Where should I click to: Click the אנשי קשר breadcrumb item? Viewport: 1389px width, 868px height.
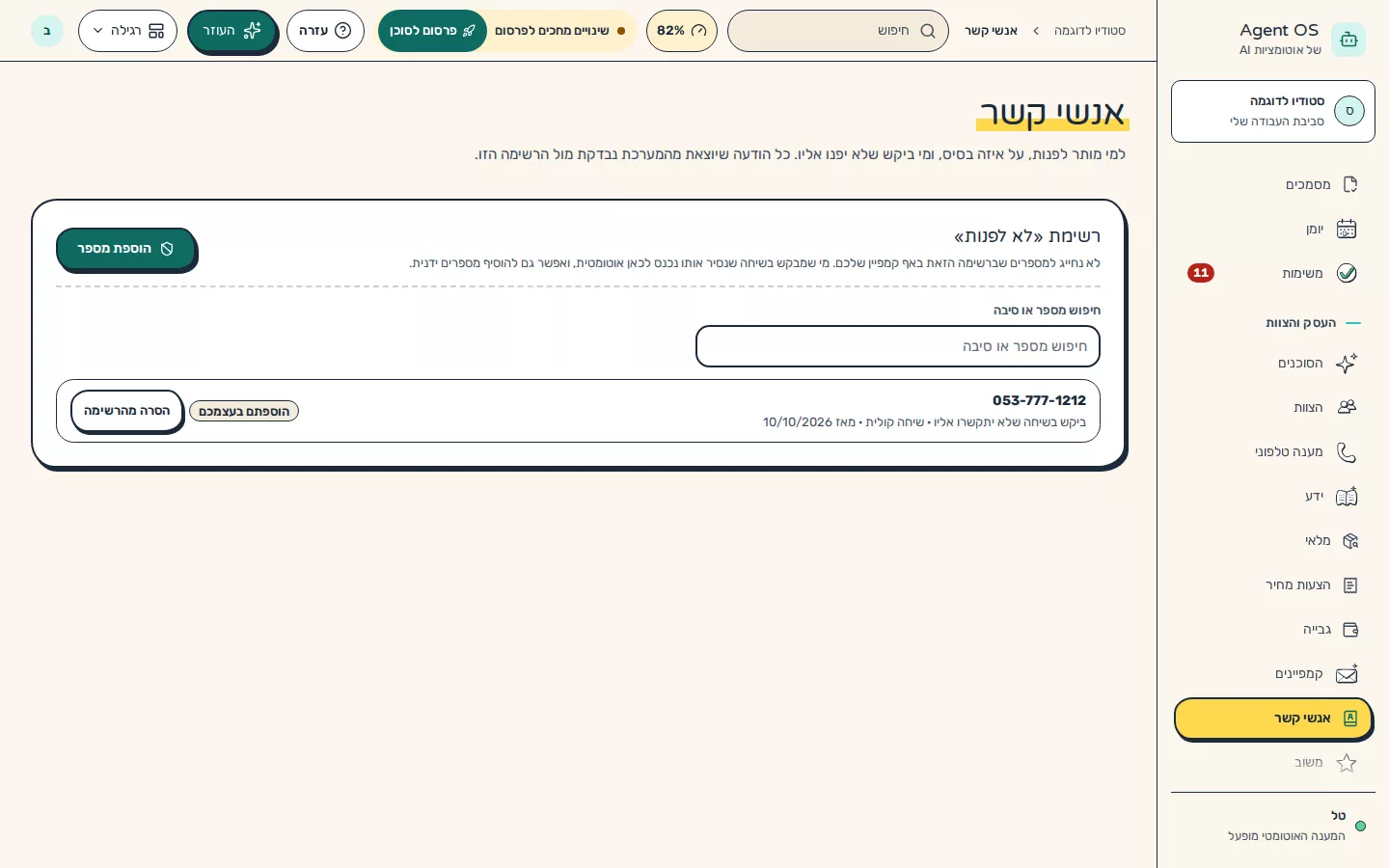click(991, 31)
